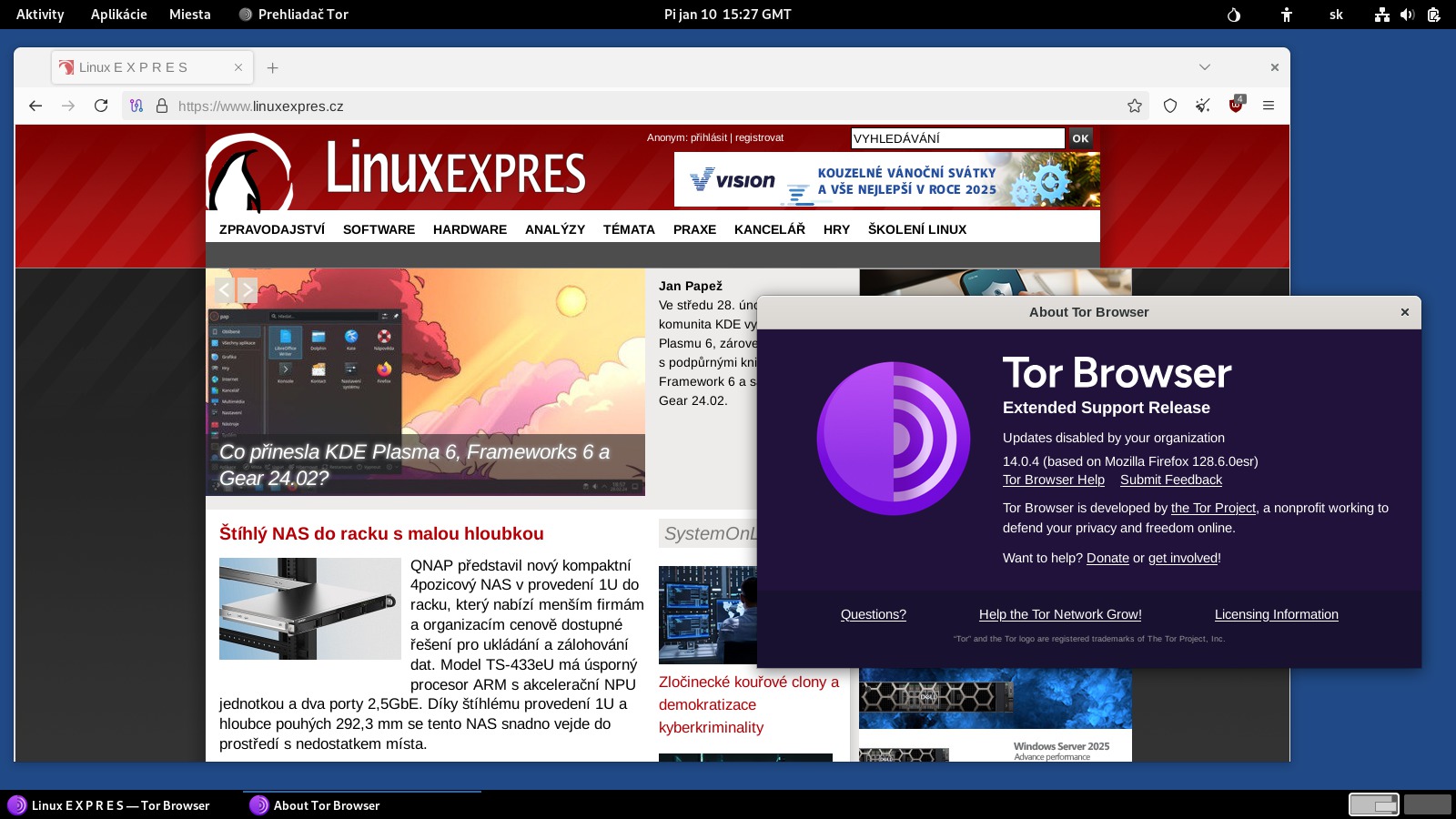This screenshot has width=1456, height=819.
Task: Open the Aplikácie menu in top bar
Action: pyautogui.click(x=118, y=15)
